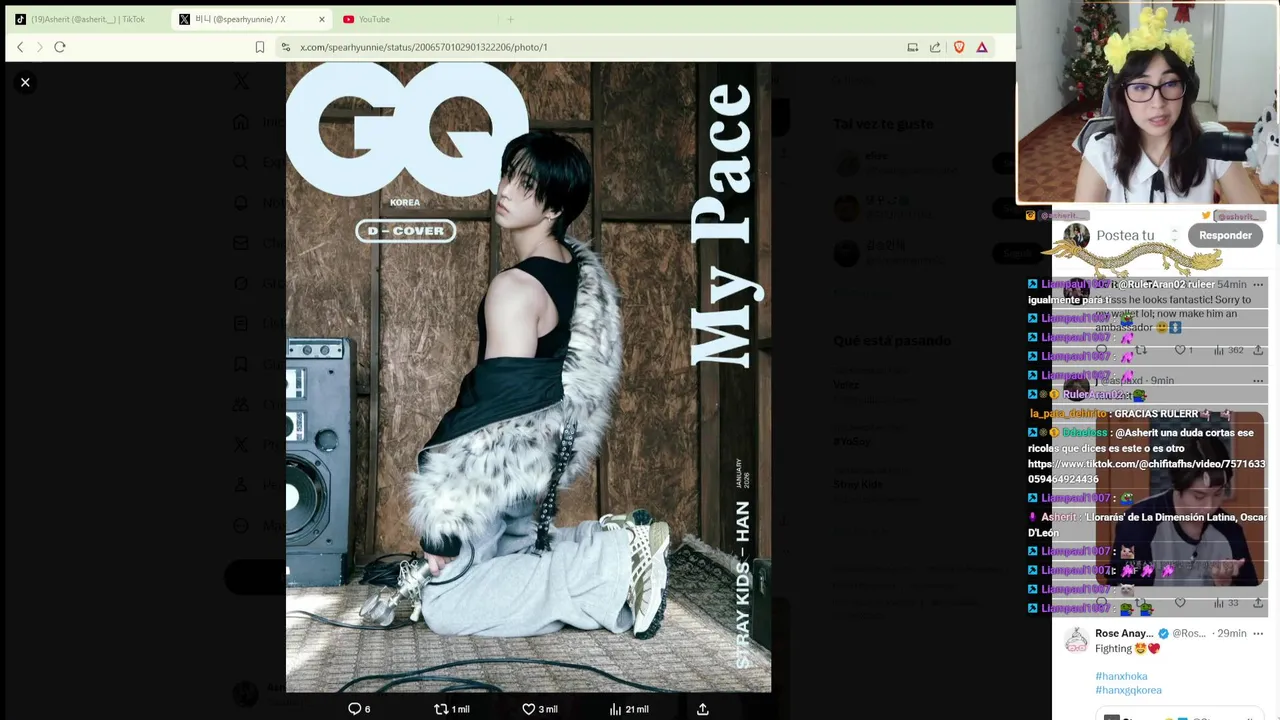The height and width of the screenshot is (720, 1280).
Task: Go back using the browser back arrow
Action: click(20, 47)
